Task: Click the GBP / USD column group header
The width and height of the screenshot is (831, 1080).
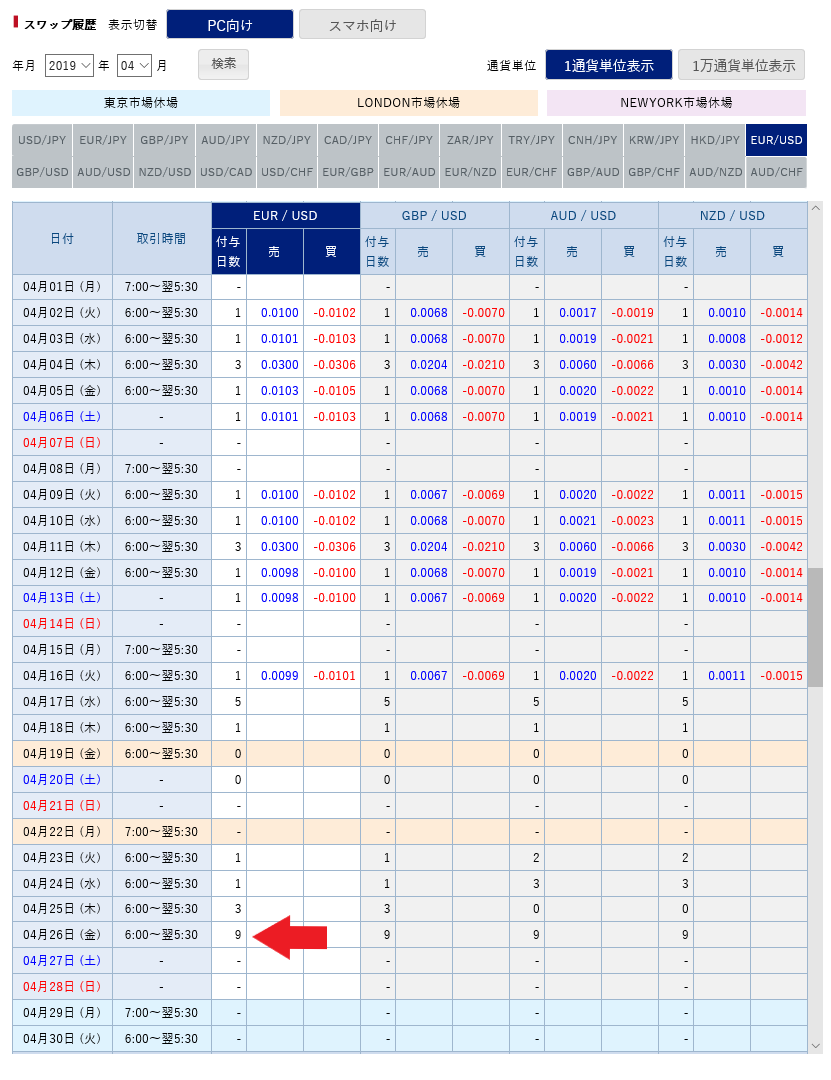Action: coord(434,216)
